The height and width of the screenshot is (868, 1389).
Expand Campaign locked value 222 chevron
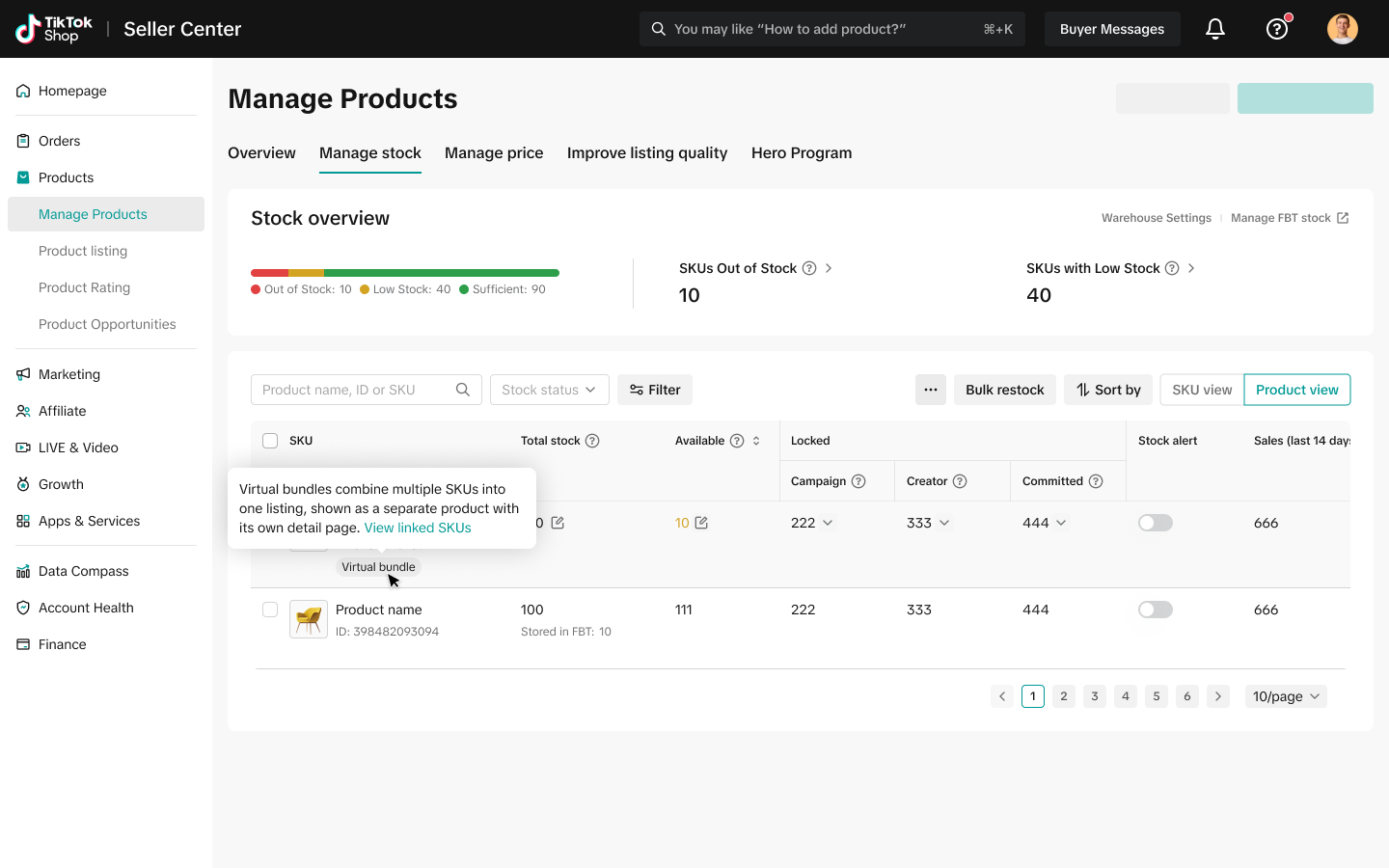[x=828, y=523]
